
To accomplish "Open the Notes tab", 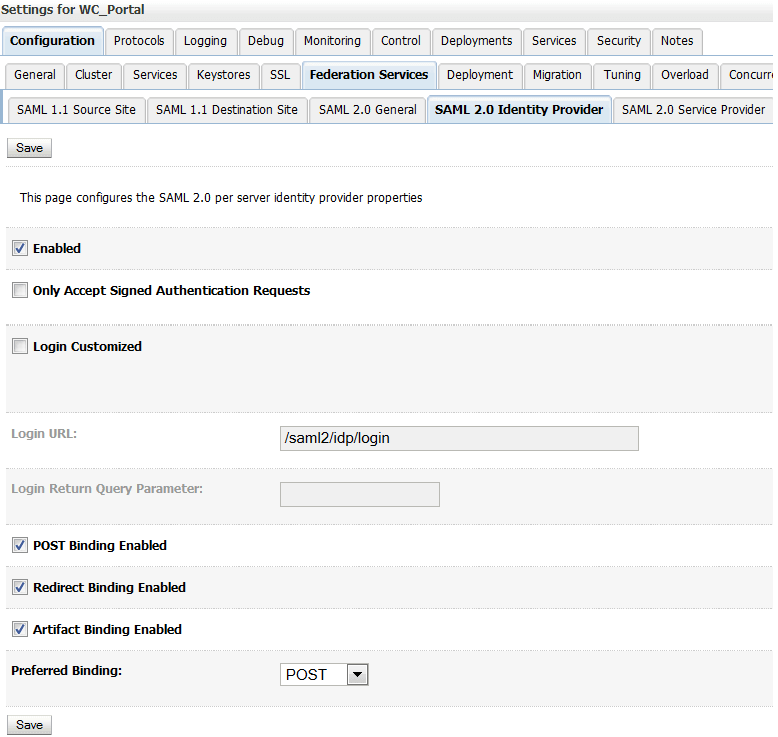I will [x=677, y=41].
